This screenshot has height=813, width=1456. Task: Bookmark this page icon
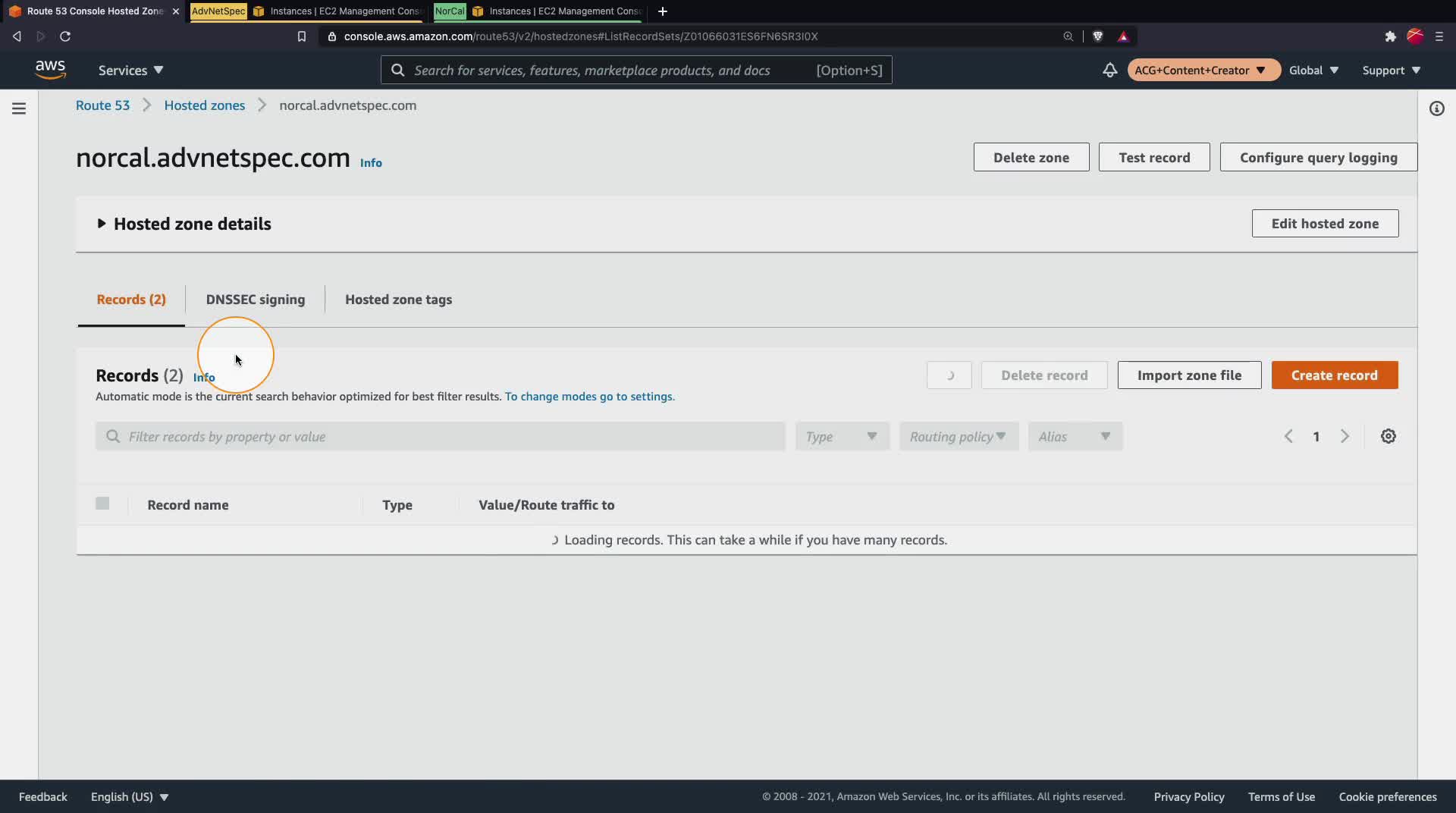[x=302, y=36]
